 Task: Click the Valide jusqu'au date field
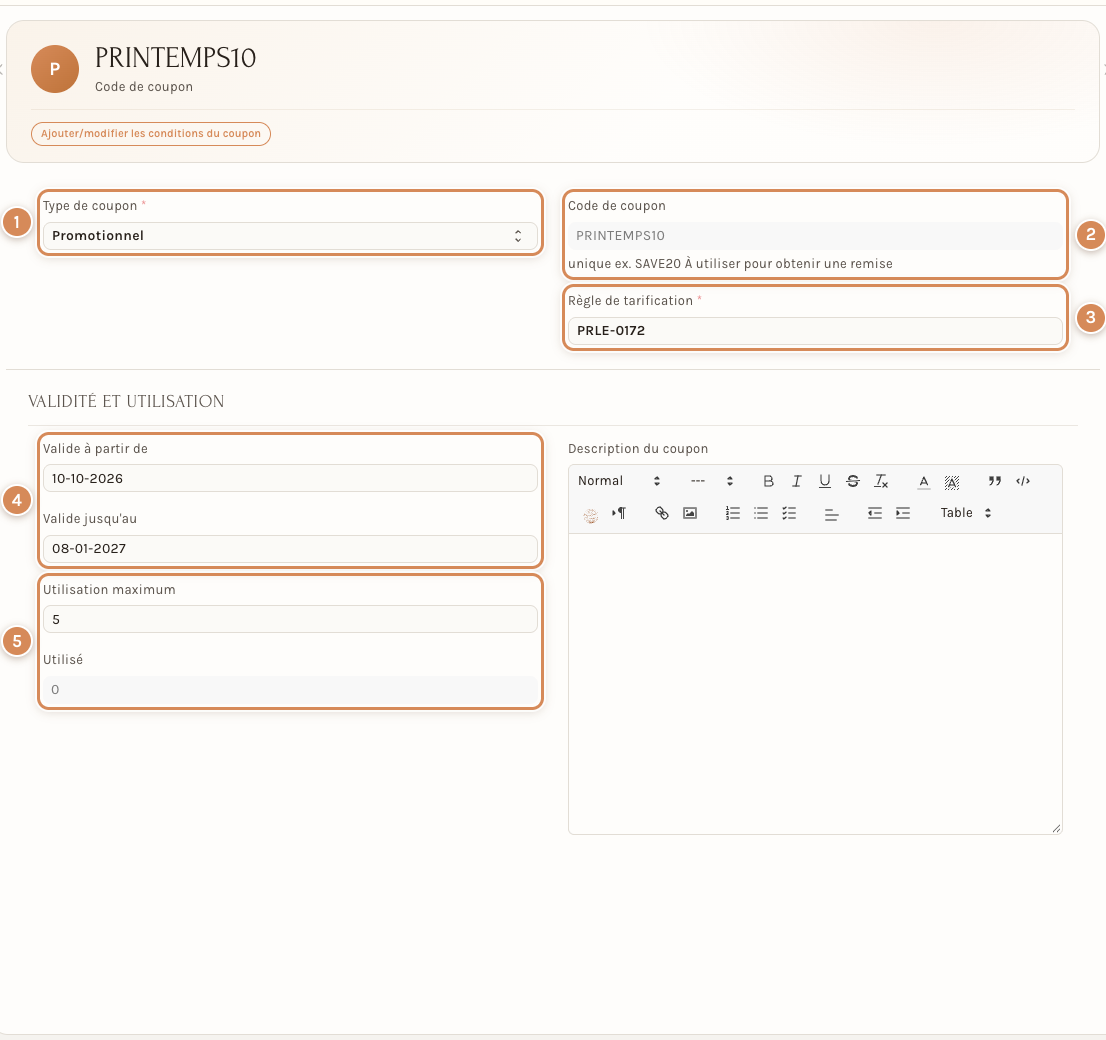pyautogui.click(x=290, y=549)
